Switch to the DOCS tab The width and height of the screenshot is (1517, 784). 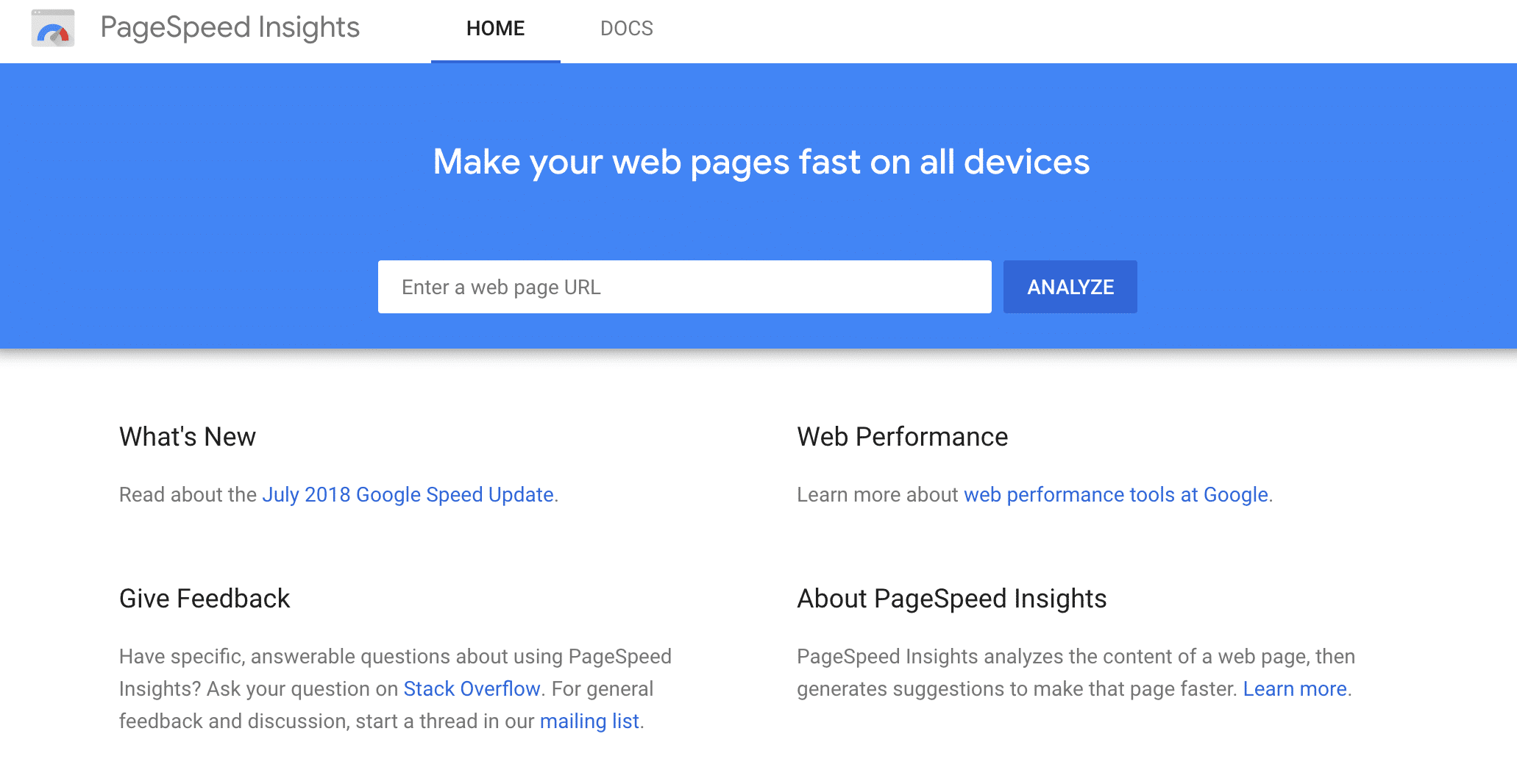pyautogui.click(x=626, y=29)
